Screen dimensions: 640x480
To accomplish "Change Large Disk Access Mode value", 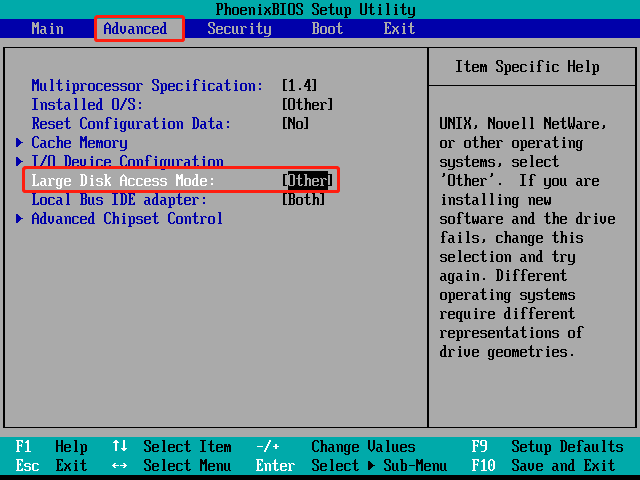I will (x=307, y=180).
